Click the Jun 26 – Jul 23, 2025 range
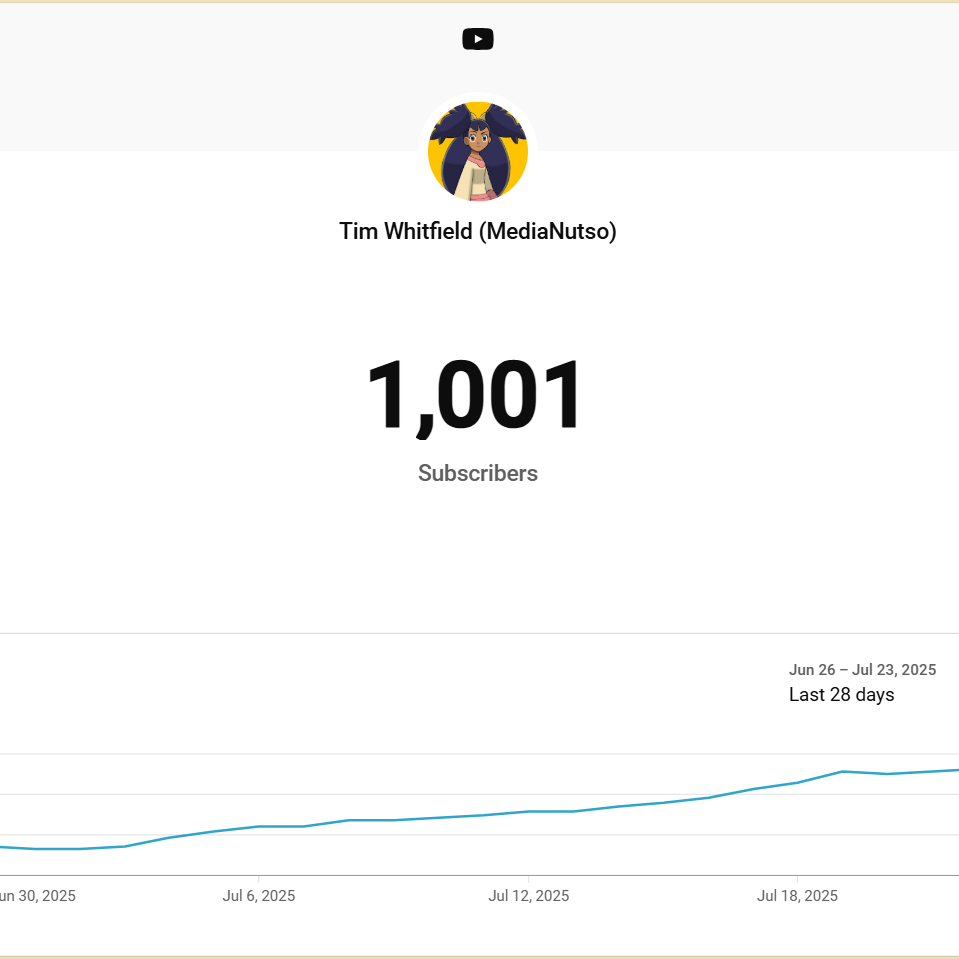 pyautogui.click(x=862, y=670)
